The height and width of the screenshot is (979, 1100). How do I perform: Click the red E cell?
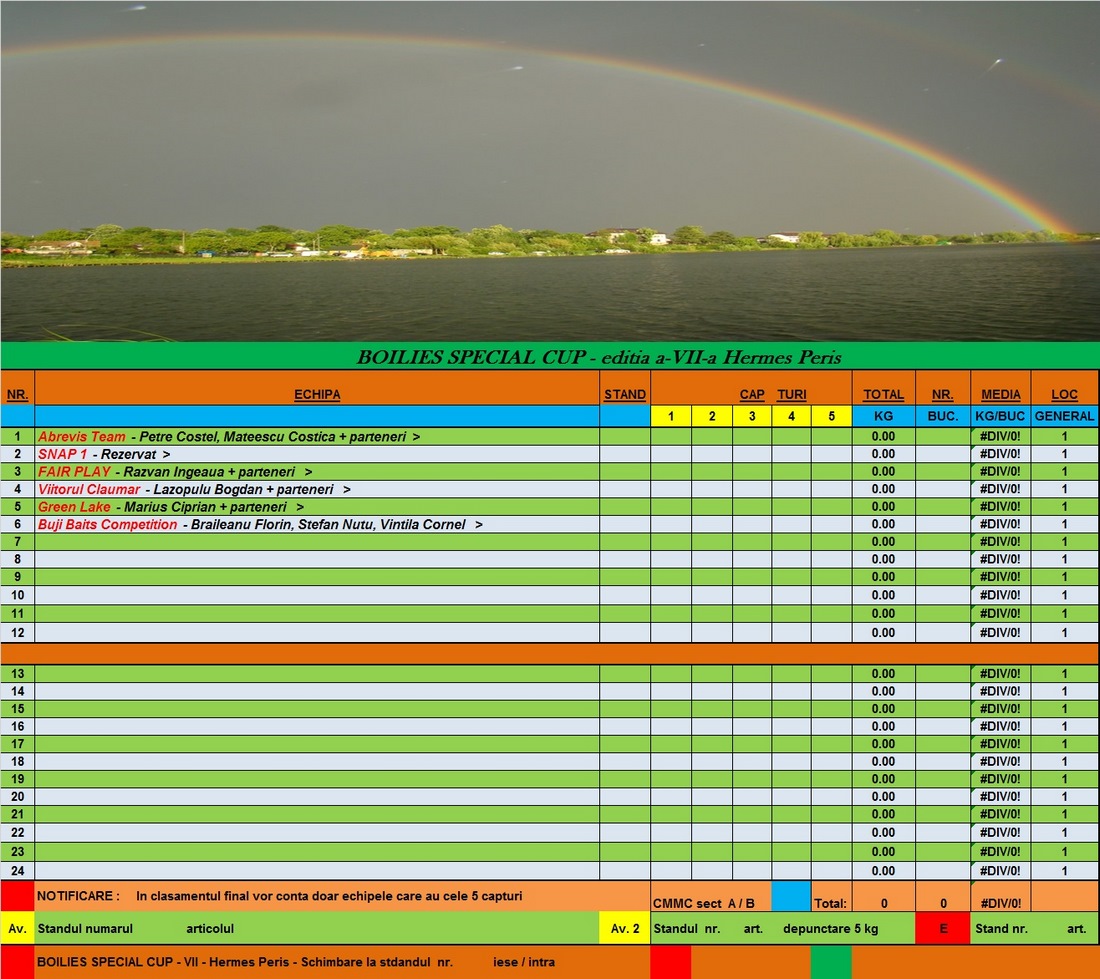(x=943, y=929)
